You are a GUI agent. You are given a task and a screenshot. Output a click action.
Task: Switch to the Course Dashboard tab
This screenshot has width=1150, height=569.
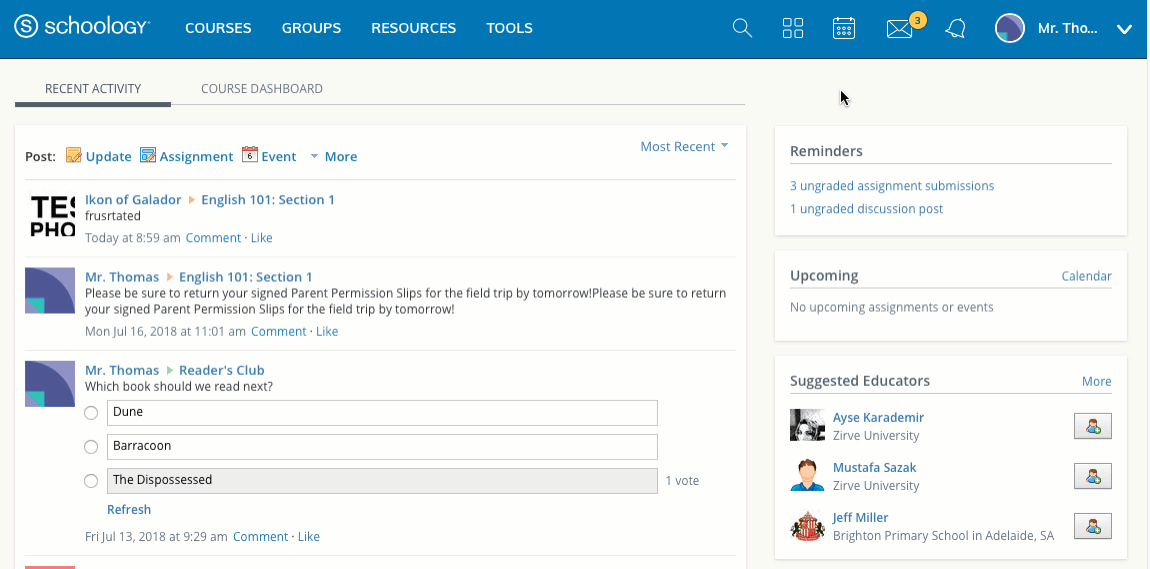click(x=262, y=89)
